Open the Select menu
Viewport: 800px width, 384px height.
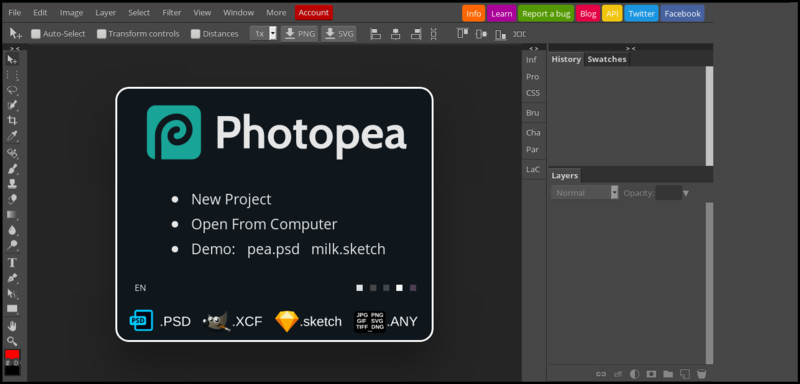pos(139,13)
